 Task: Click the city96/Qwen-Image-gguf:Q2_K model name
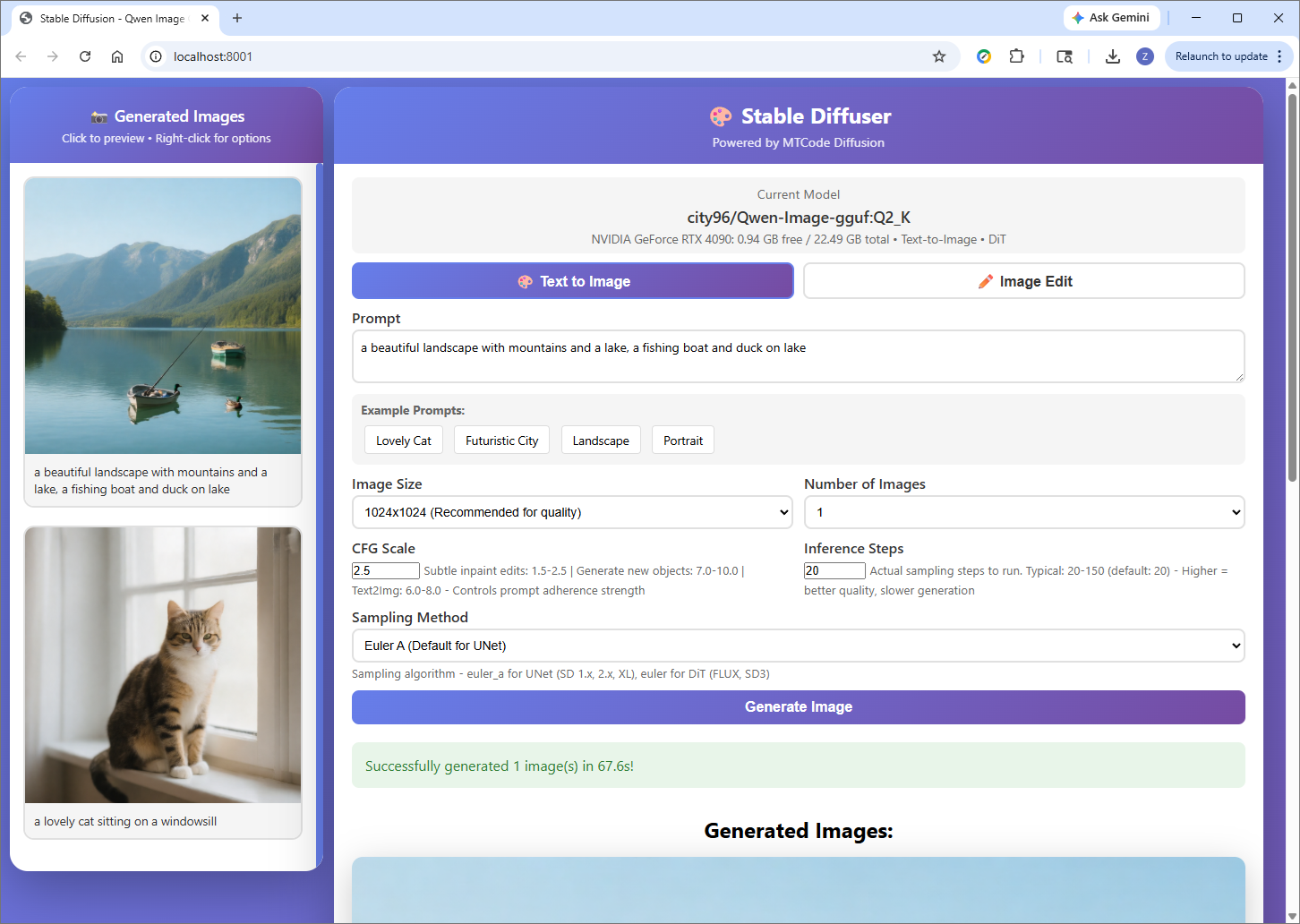[799, 218]
